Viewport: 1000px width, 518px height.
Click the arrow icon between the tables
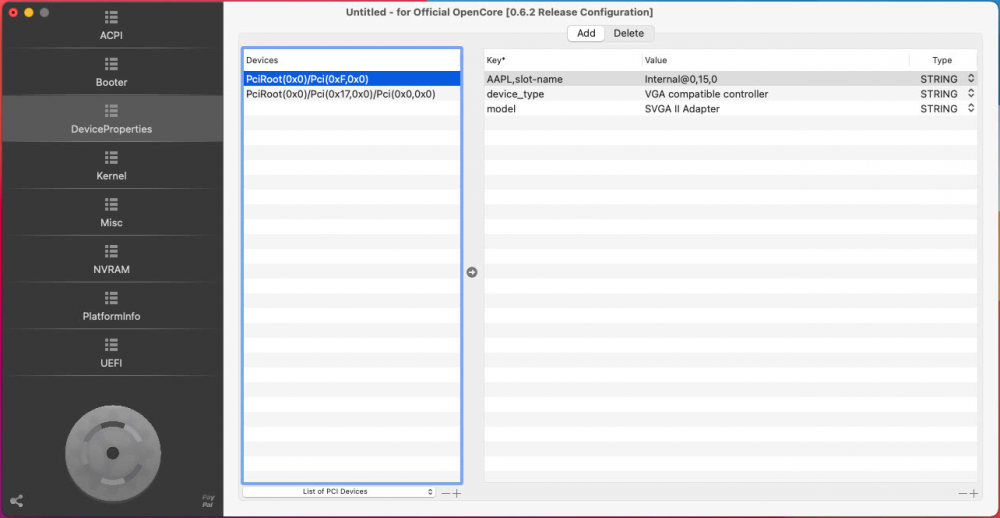(x=472, y=272)
